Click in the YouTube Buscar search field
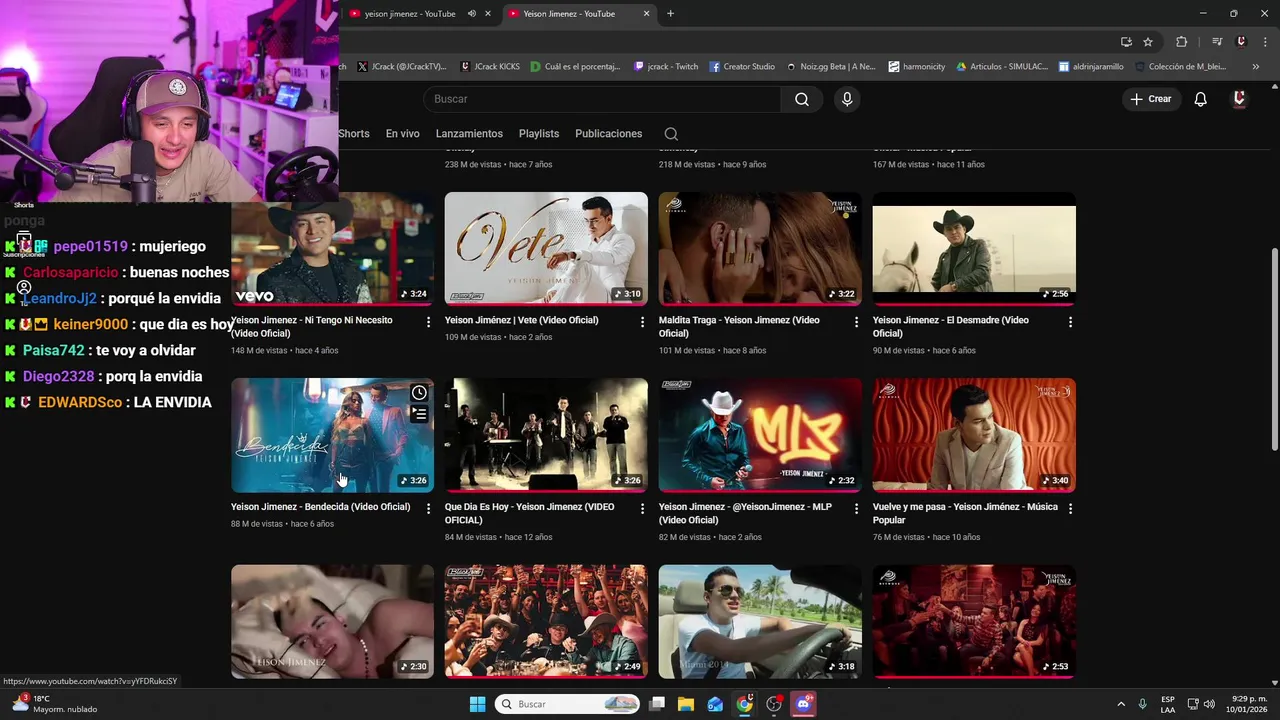This screenshot has height=720, width=1280. [602, 99]
